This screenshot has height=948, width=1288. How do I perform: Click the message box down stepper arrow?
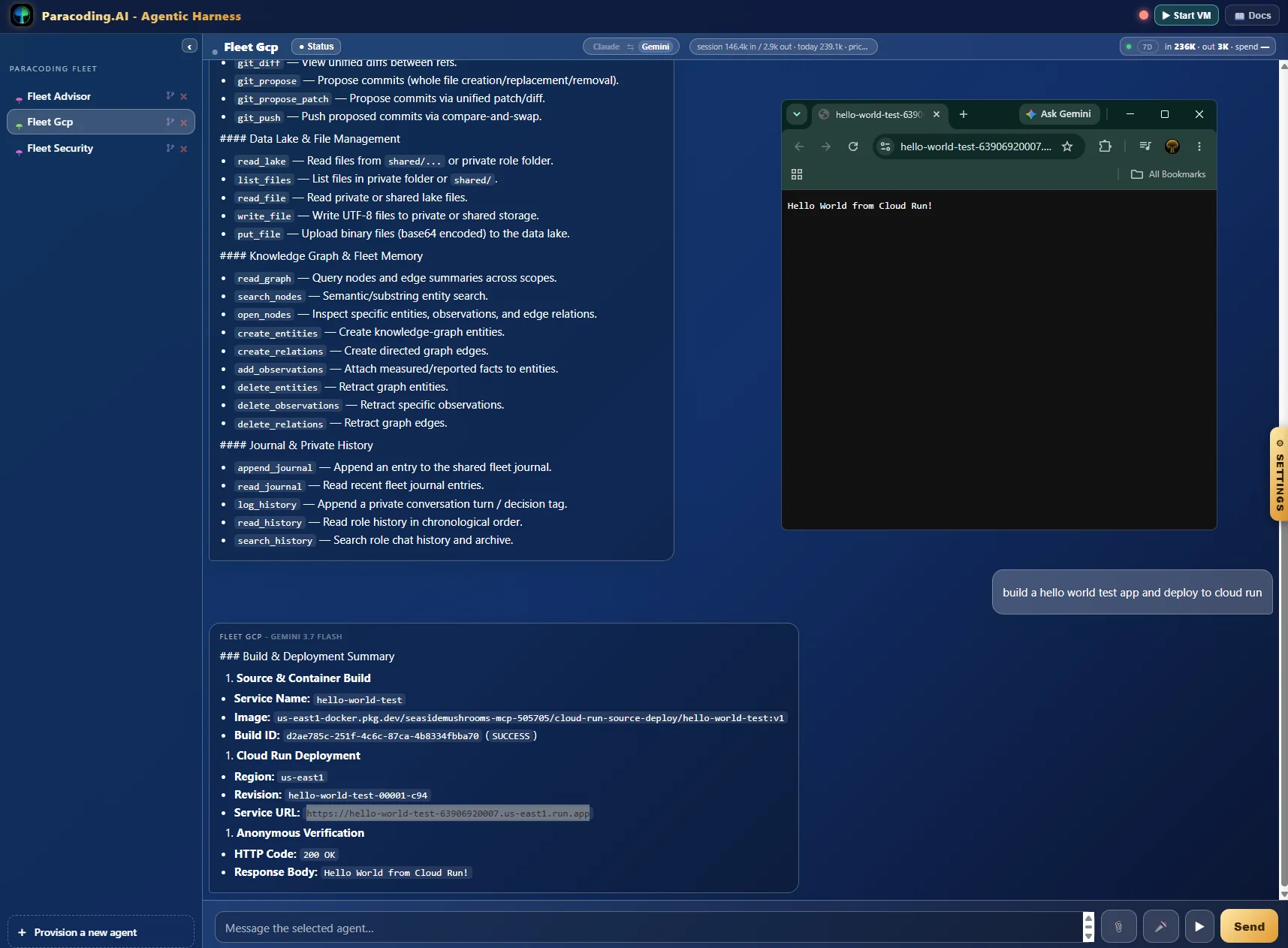1088,937
